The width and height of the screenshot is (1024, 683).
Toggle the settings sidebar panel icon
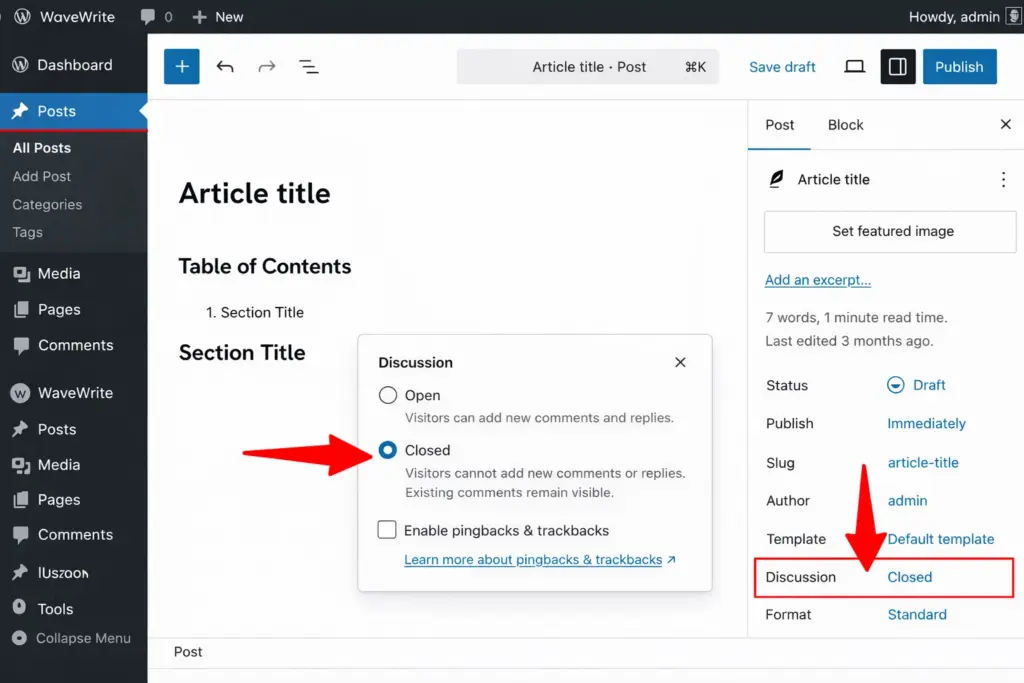click(897, 67)
